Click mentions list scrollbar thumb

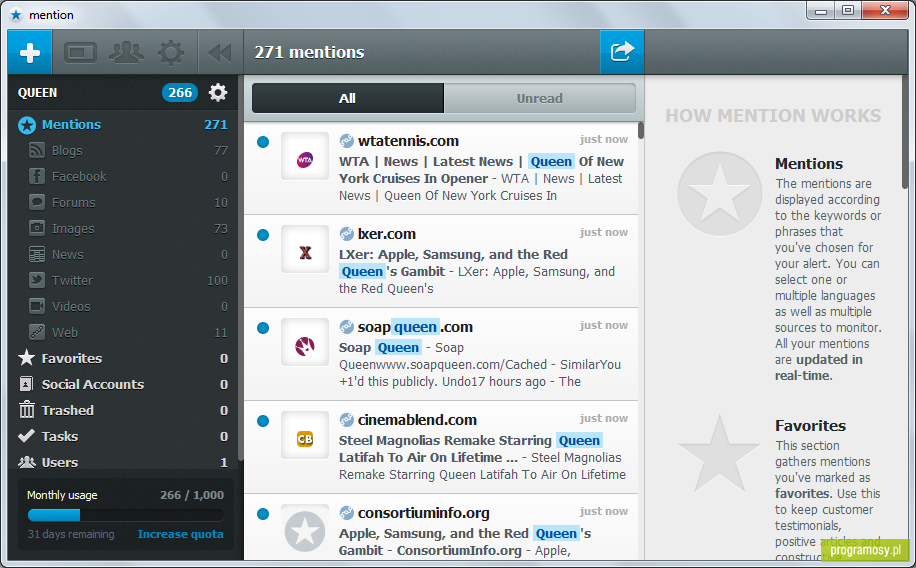tap(641, 130)
